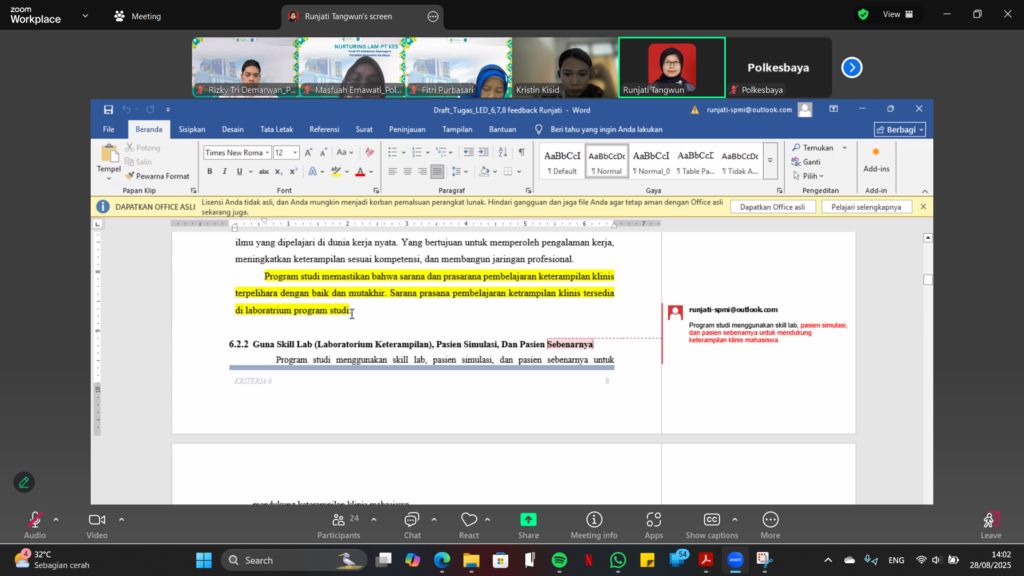The image size is (1024, 576).
Task: Open Zoom Apps icon
Action: [x=654, y=526]
